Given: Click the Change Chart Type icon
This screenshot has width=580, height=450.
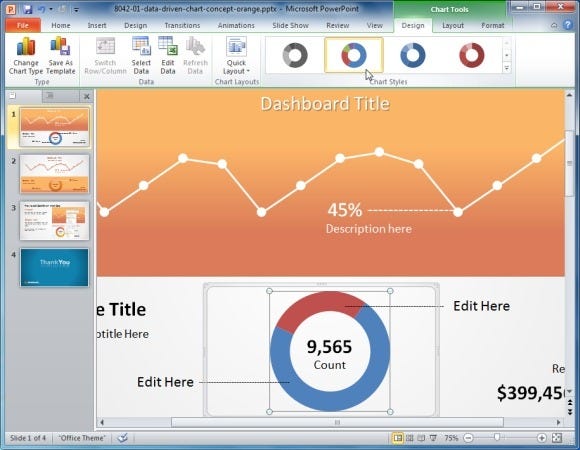Looking at the screenshot, I should point(26,47).
